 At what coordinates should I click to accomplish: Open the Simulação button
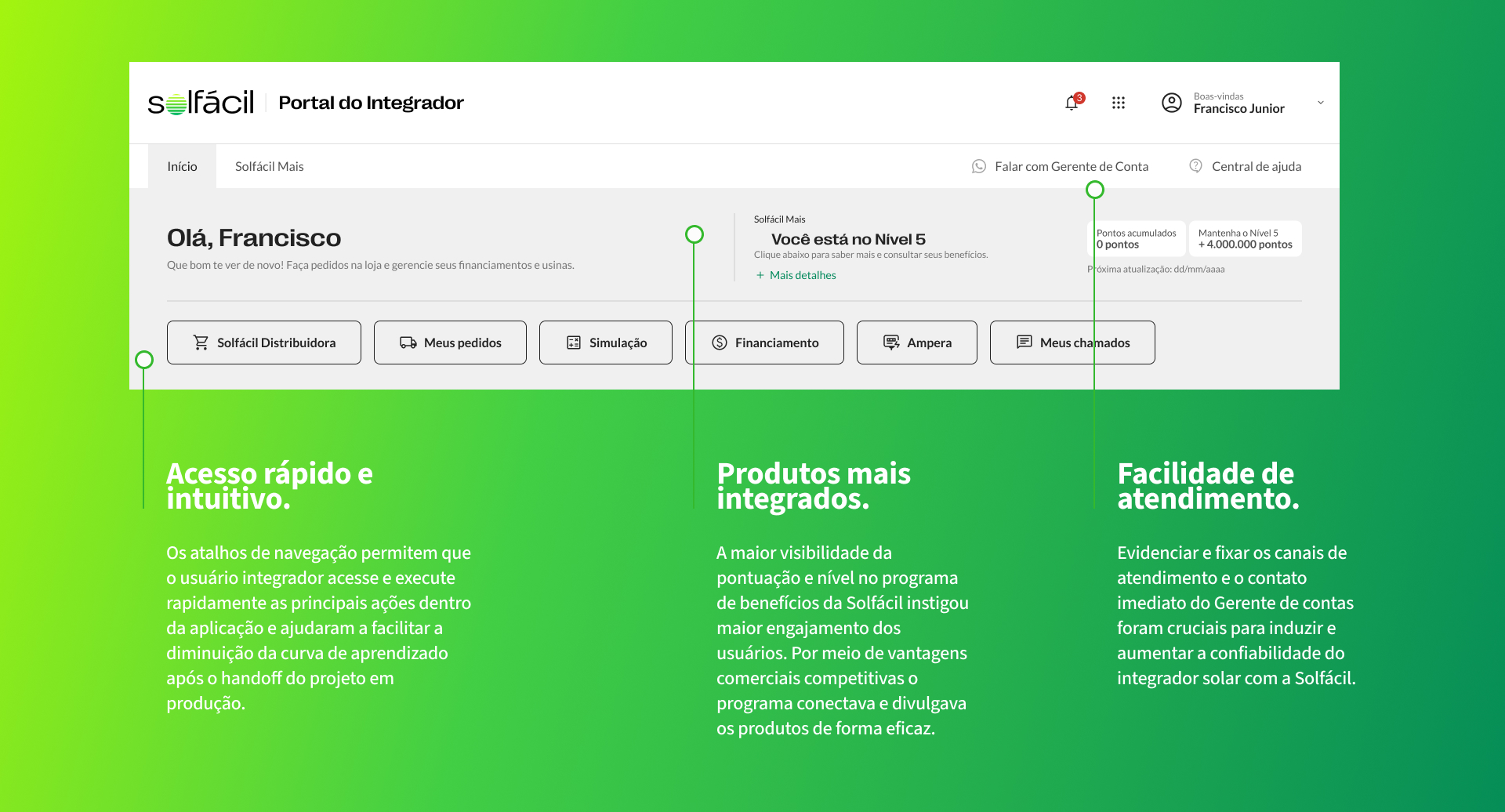coord(605,343)
